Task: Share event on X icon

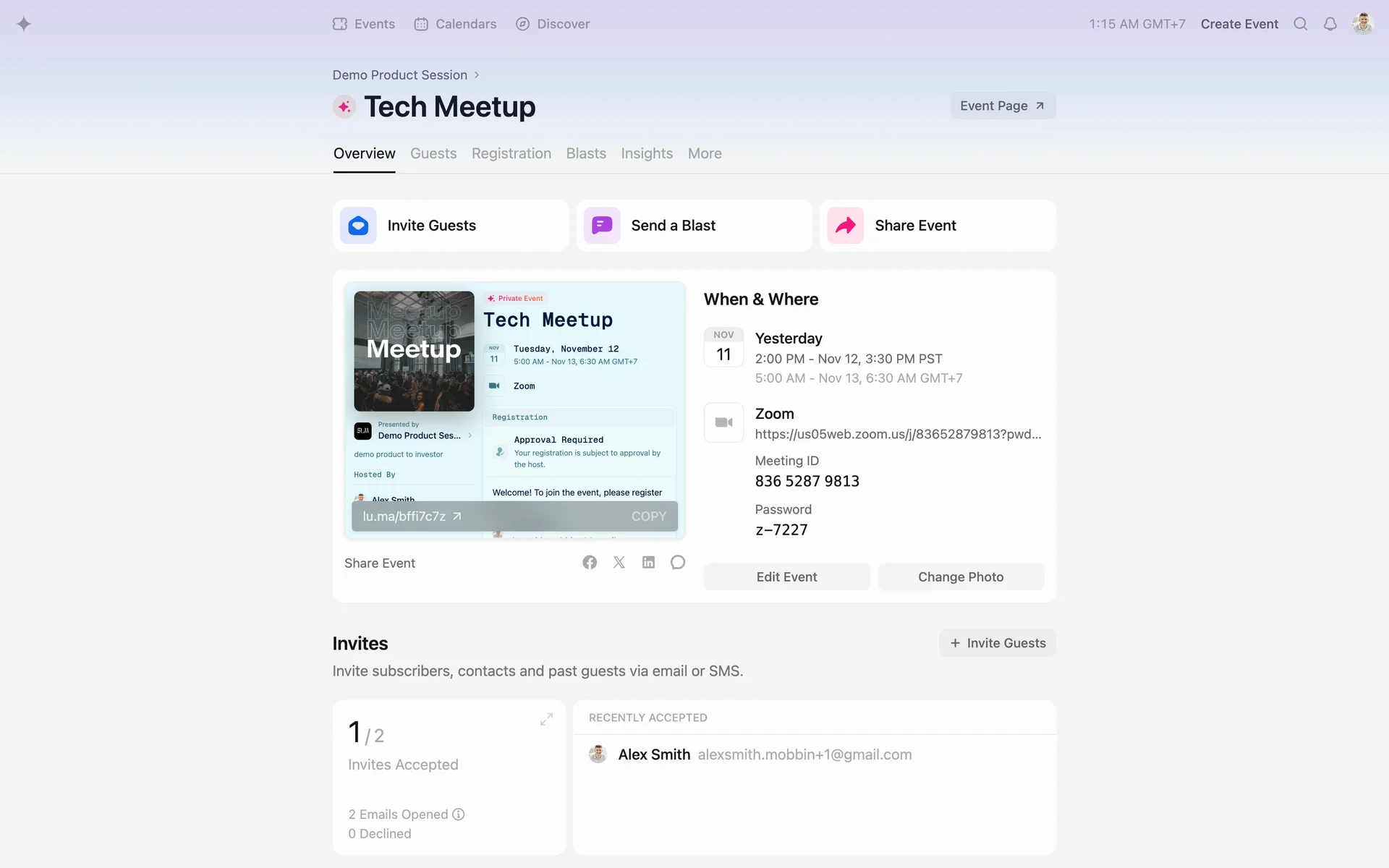Action: tap(619, 563)
